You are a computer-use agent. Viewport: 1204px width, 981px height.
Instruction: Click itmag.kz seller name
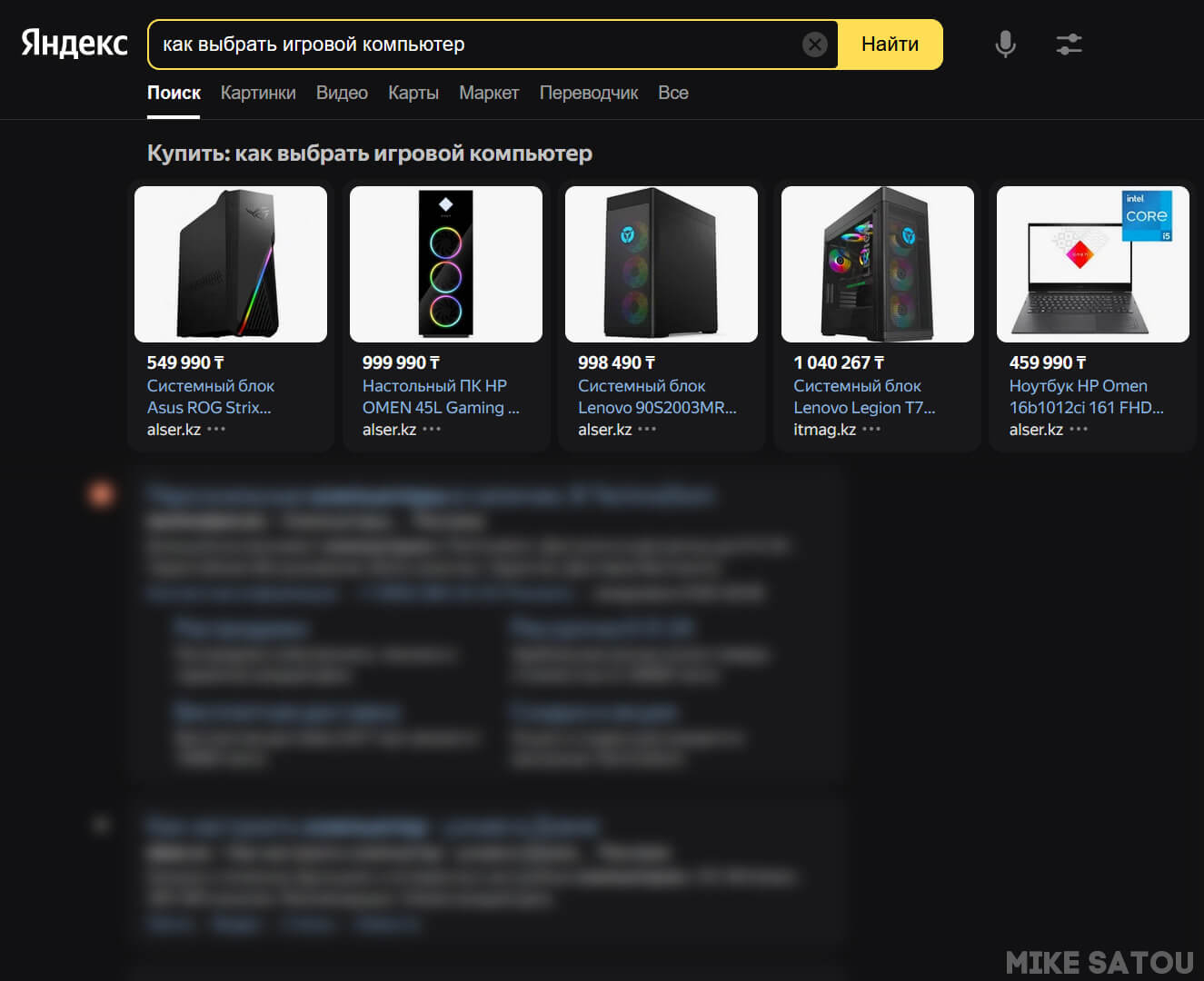[x=825, y=429]
